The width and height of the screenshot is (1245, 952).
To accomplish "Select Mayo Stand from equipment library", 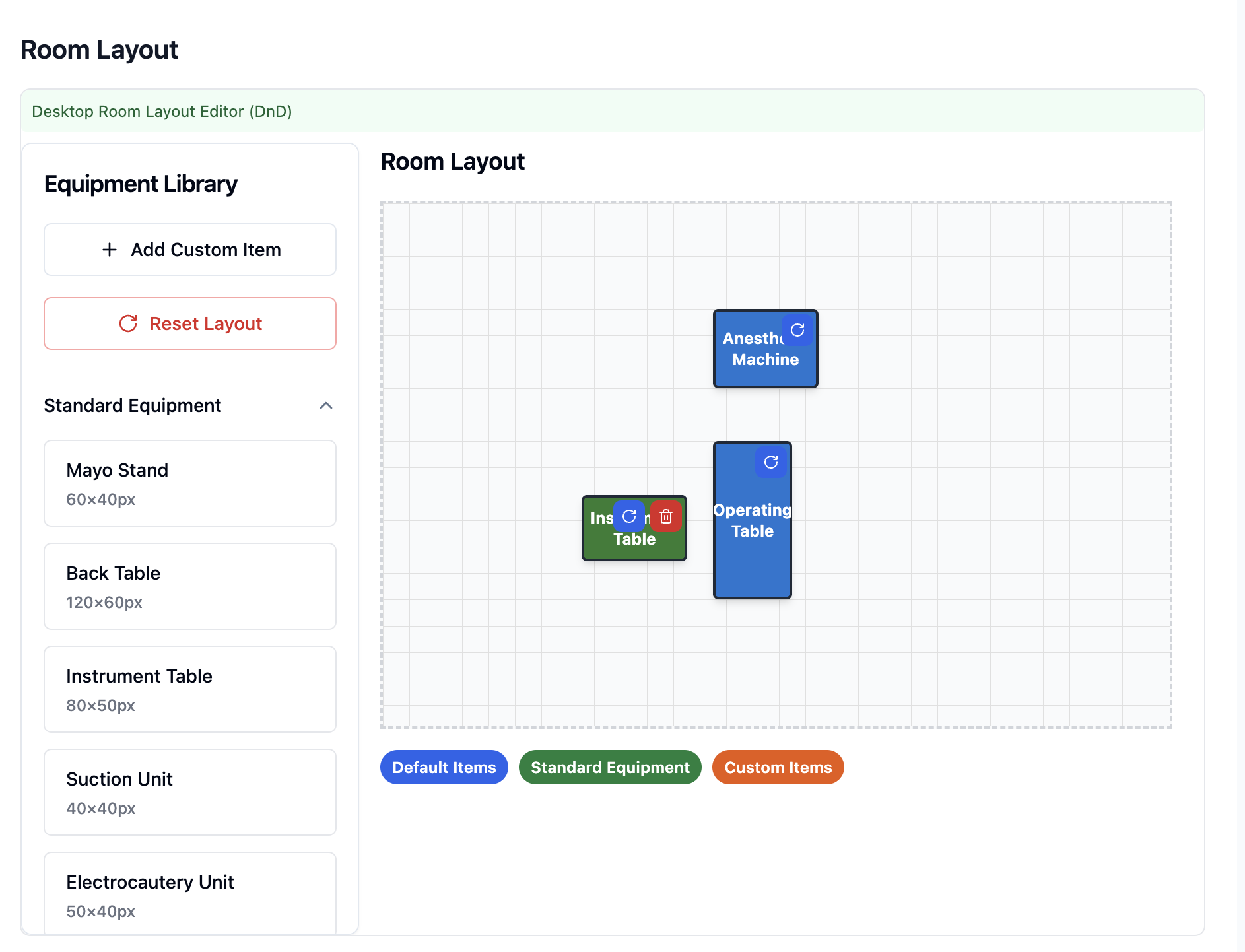I will click(x=190, y=483).
